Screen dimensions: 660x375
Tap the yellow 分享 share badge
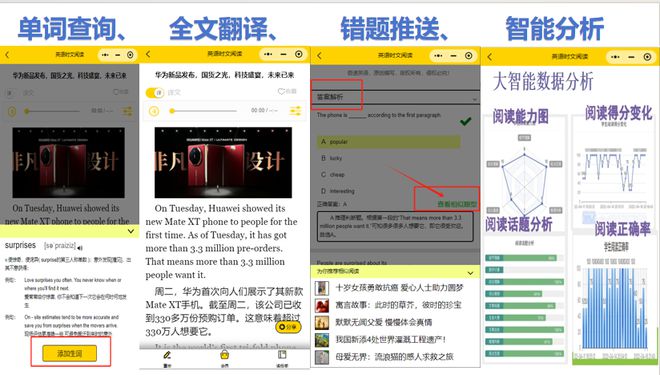point(288,327)
